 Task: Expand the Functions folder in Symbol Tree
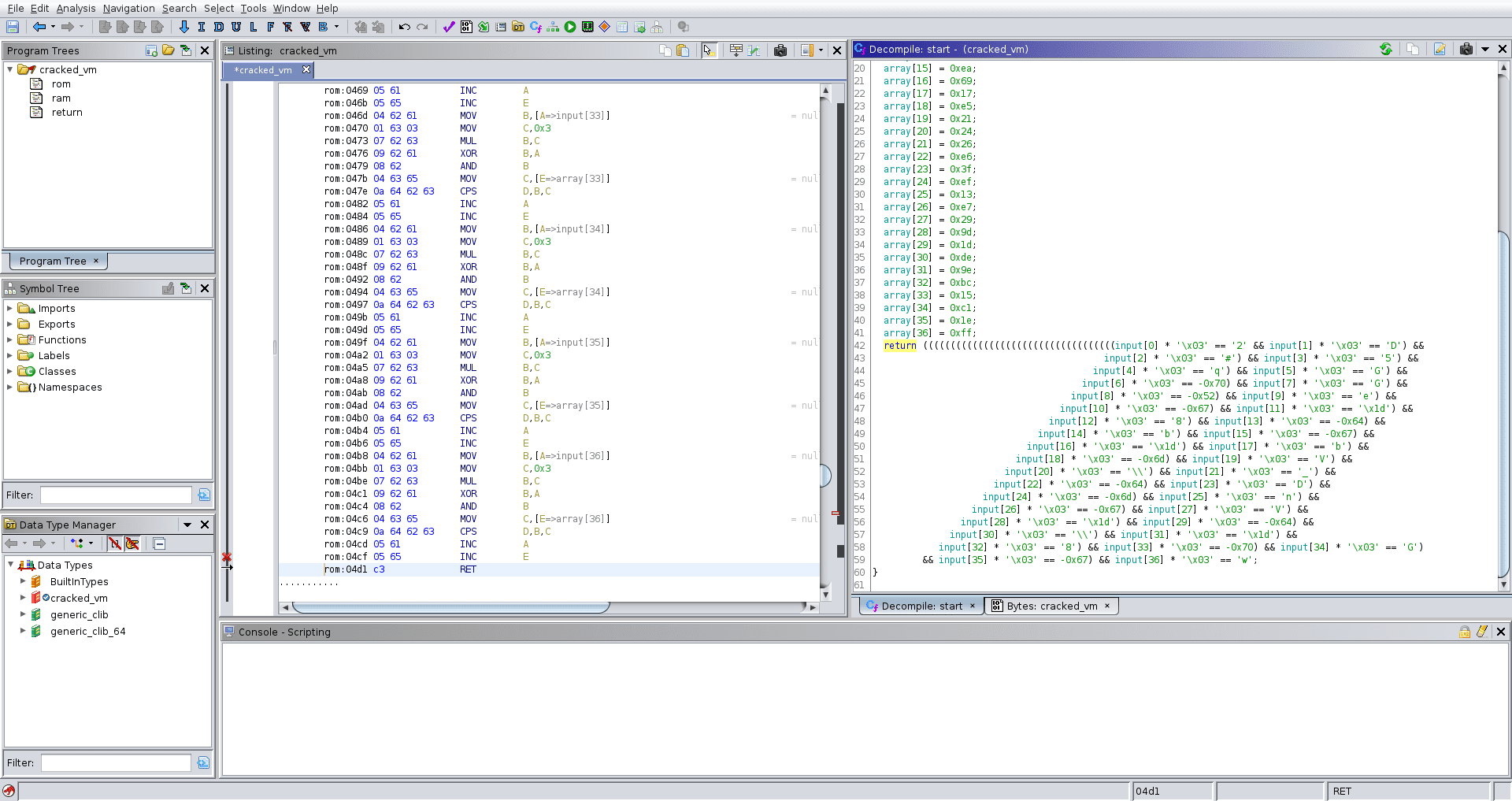tap(10, 340)
